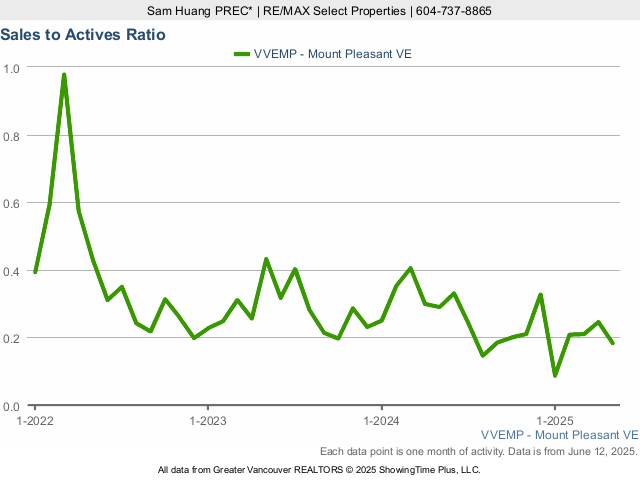This screenshot has height=480, width=640.
Task: Click the 1-2023 x-axis label
Action: coord(208,421)
